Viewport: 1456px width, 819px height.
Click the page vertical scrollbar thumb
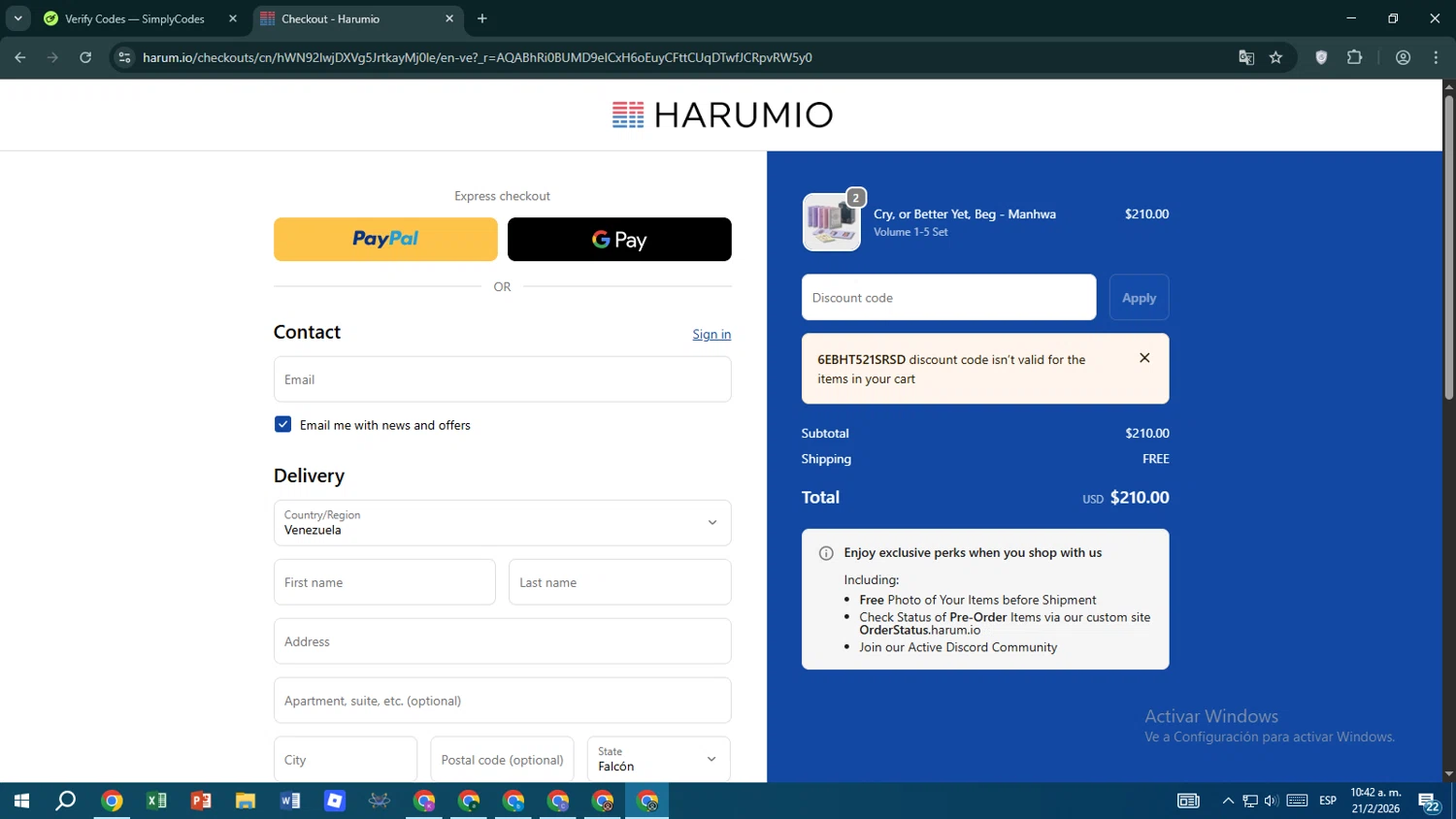point(1448,247)
